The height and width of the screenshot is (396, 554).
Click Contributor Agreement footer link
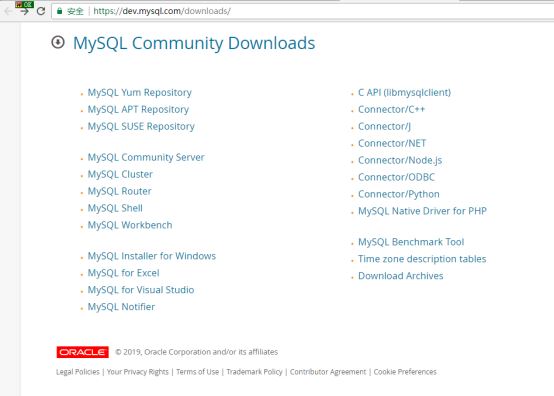click(x=328, y=372)
